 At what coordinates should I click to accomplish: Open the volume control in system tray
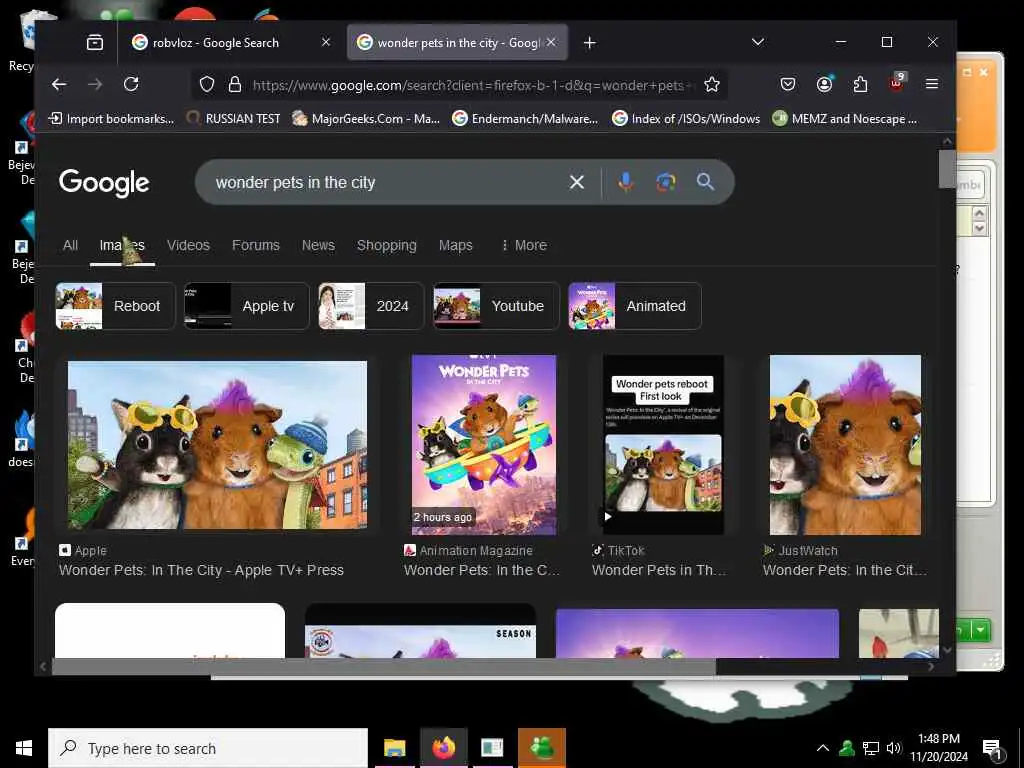point(893,748)
